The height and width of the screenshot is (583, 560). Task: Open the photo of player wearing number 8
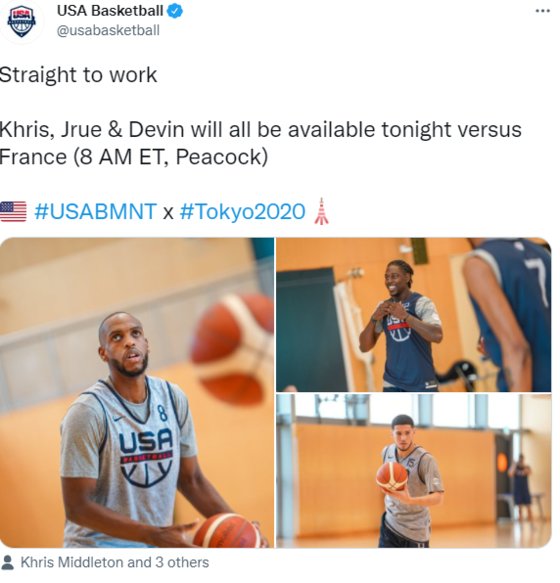tap(137, 393)
